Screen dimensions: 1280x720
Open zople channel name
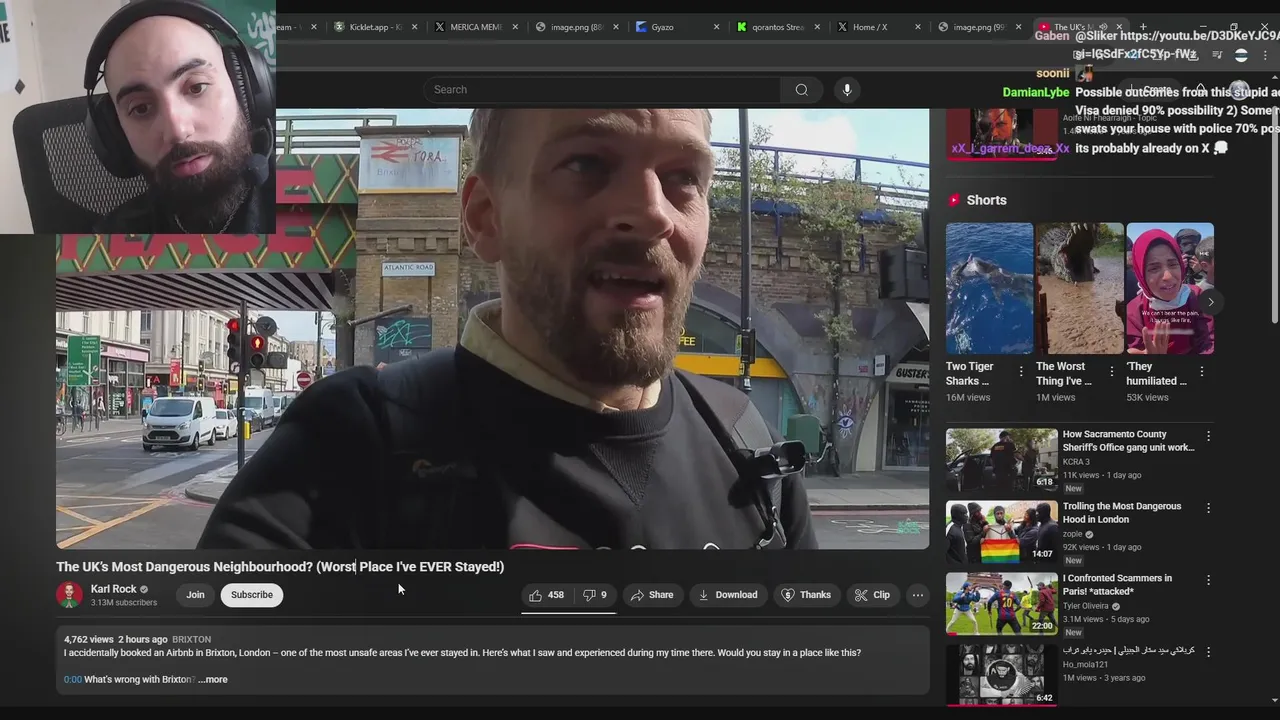point(1073,534)
